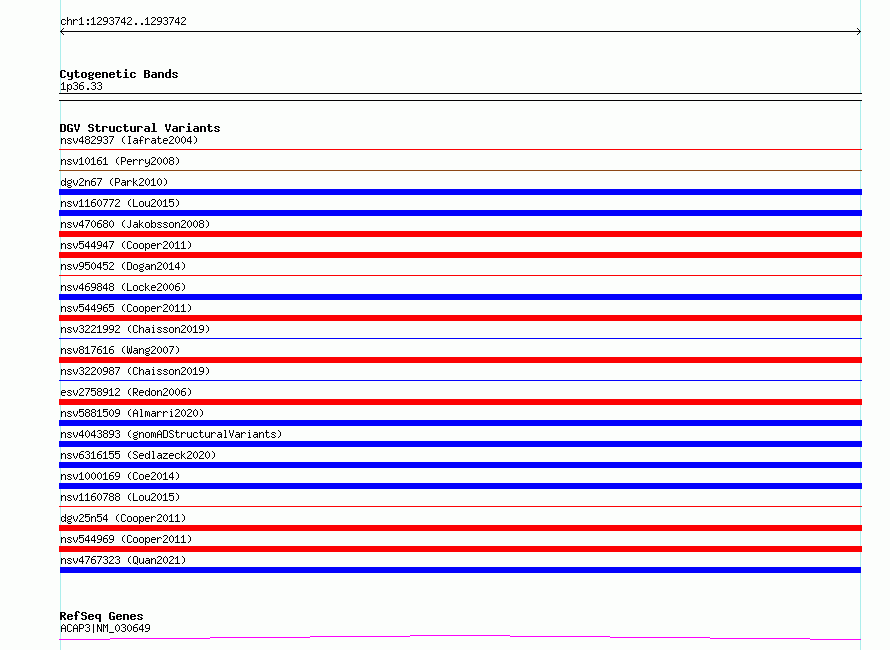This screenshot has width=890, height=650.
Task: Click the Cytogenetic Bands track title
Action: tap(119, 74)
